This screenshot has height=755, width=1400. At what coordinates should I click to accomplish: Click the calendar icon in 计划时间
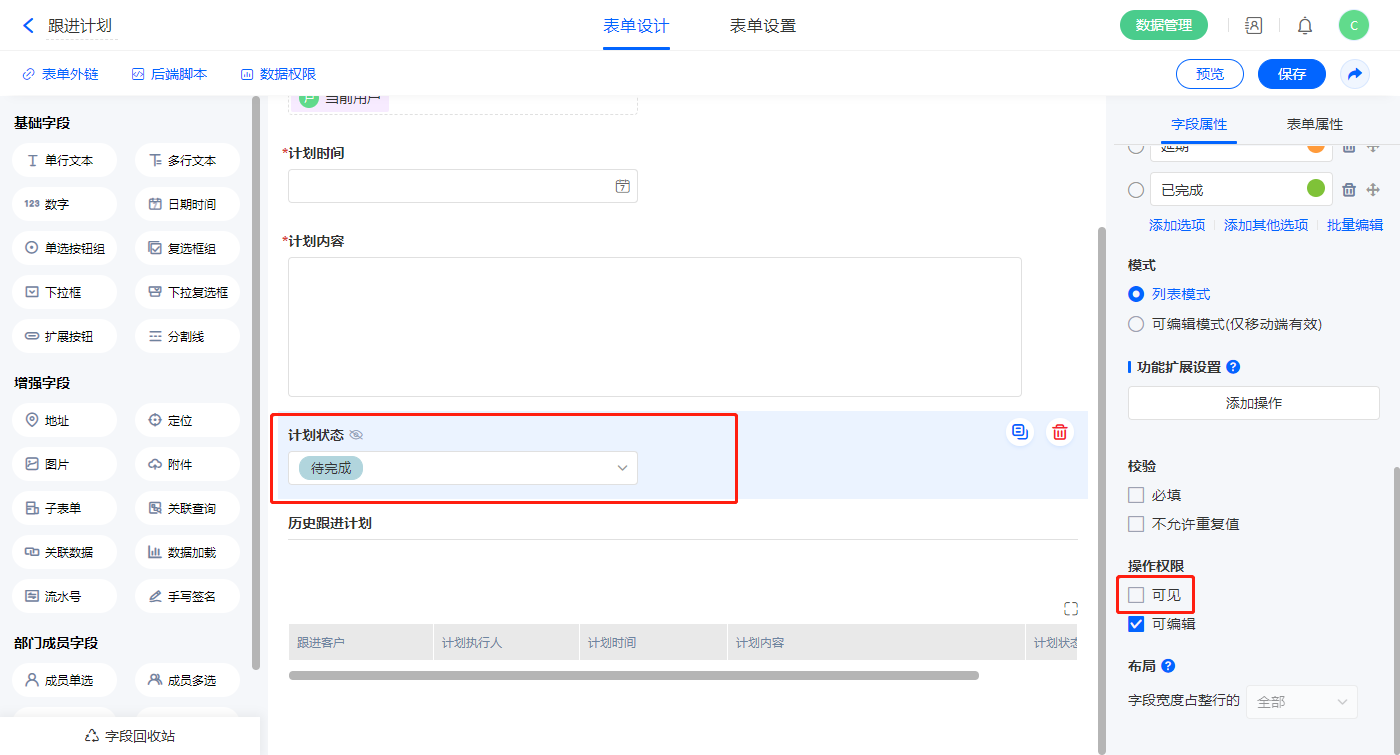(x=622, y=186)
